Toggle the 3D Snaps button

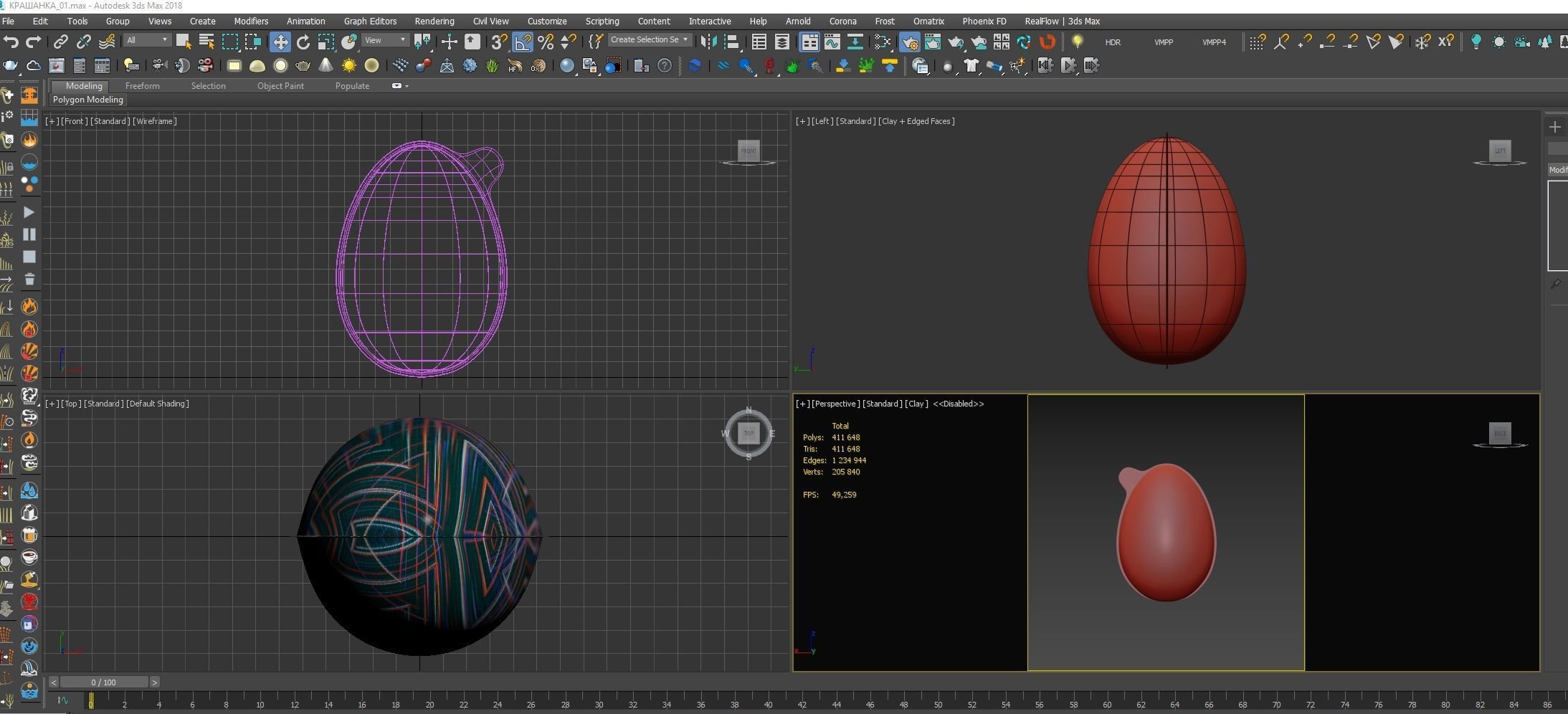click(x=499, y=42)
